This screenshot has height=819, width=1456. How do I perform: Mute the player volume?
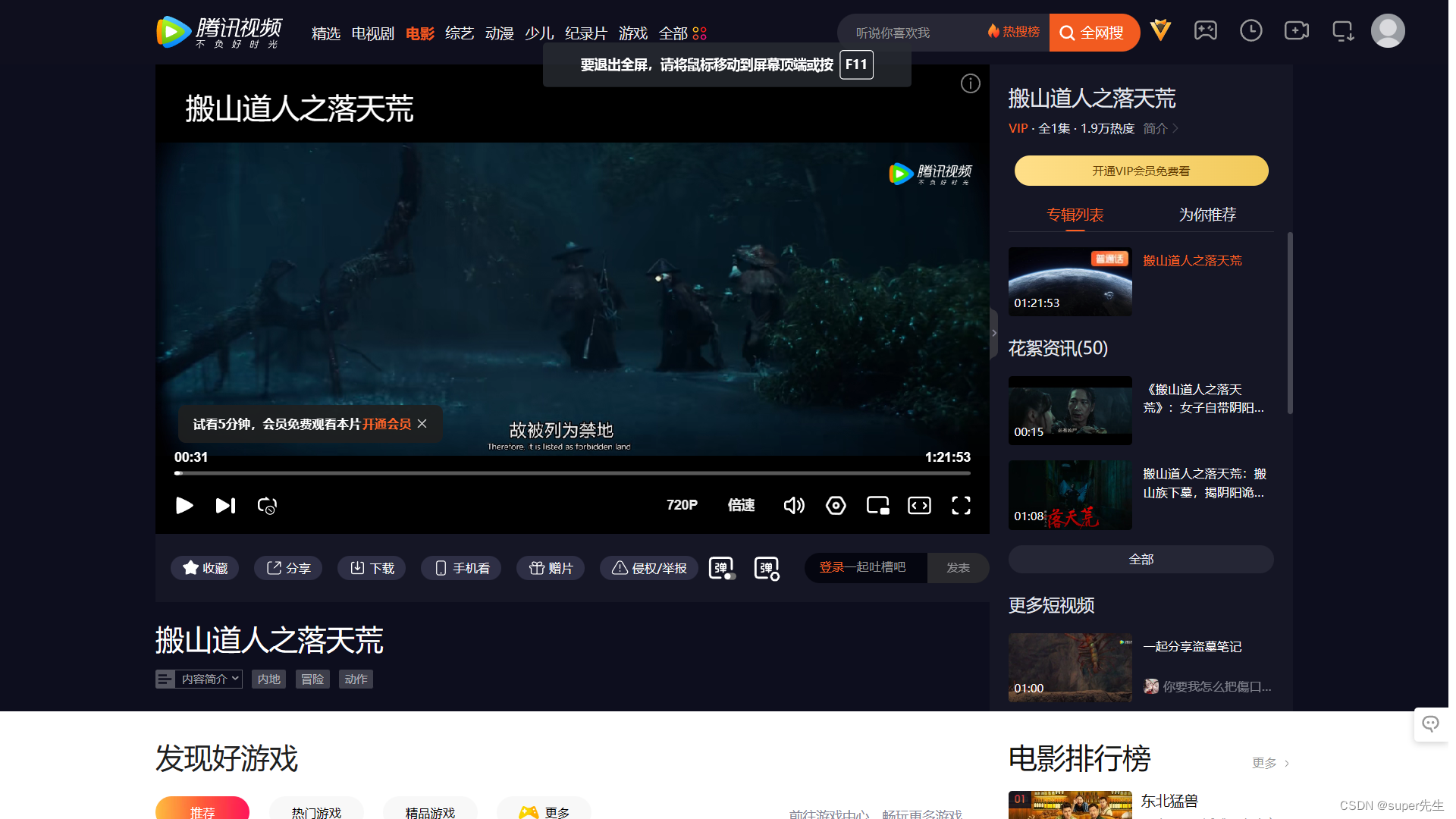tap(794, 506)
